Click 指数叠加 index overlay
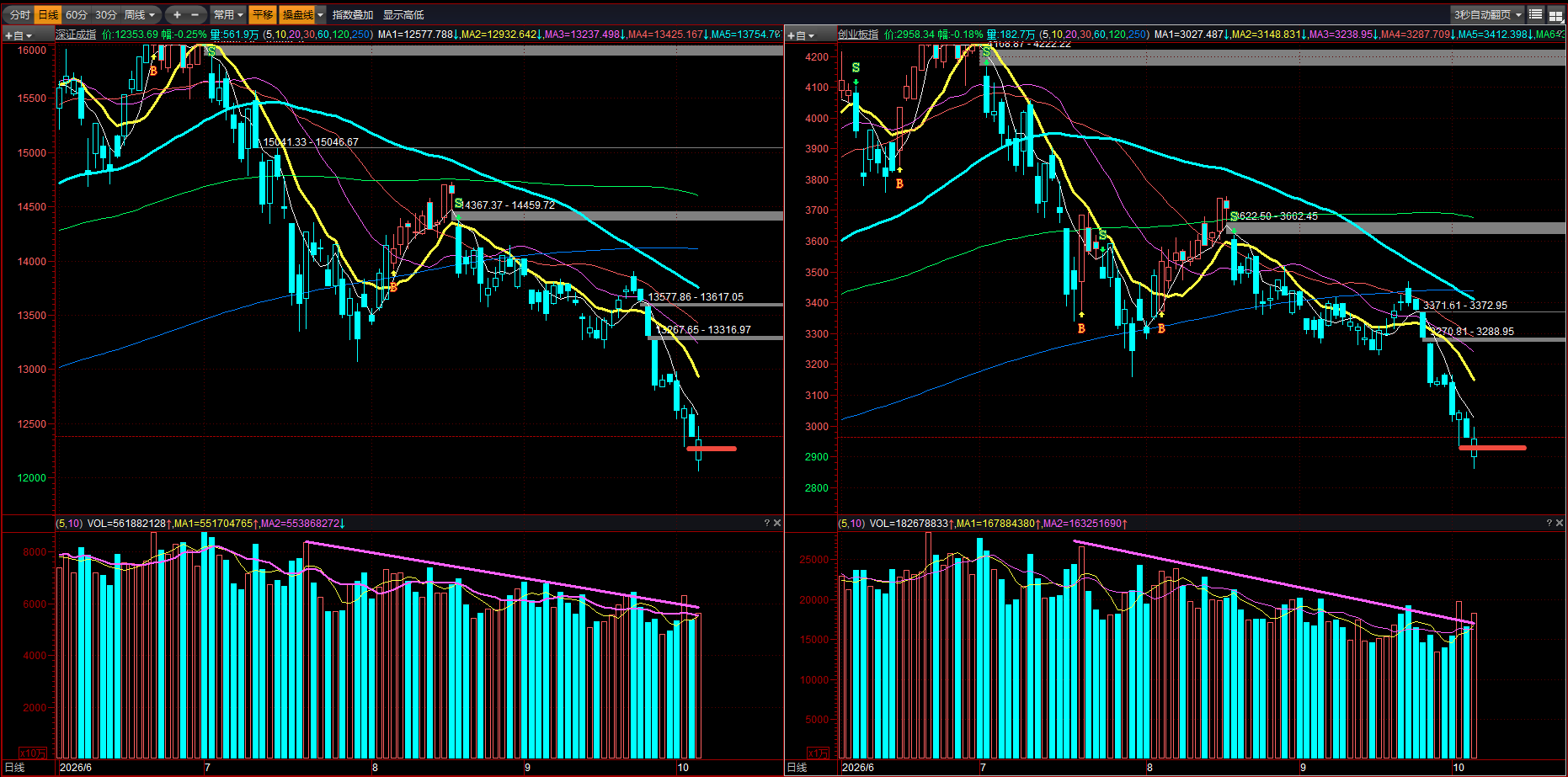1568x777 pixels. click(353, 15)
